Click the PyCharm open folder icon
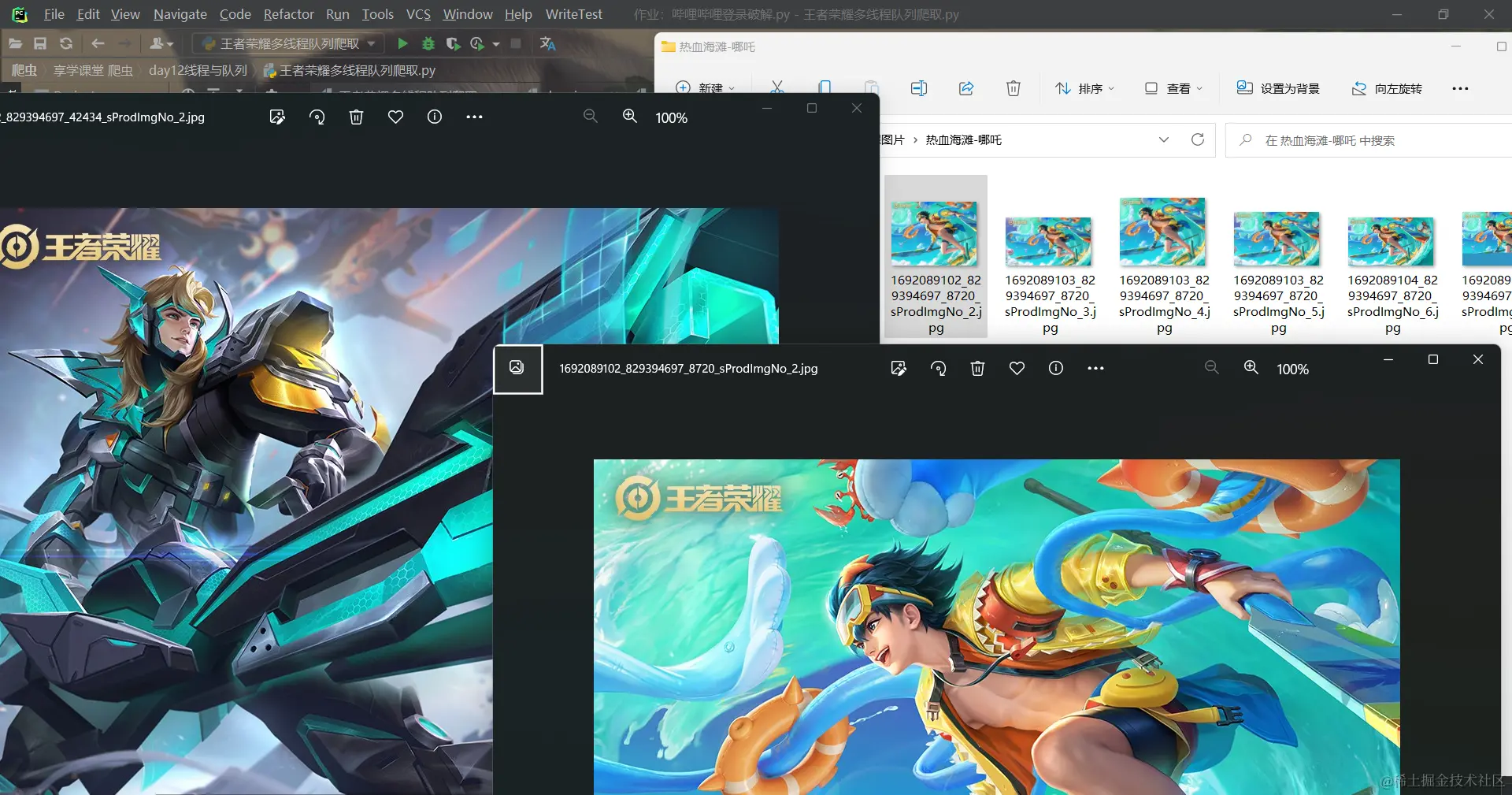Viewport: 1512px width, 795px height. tap(15, 43)
